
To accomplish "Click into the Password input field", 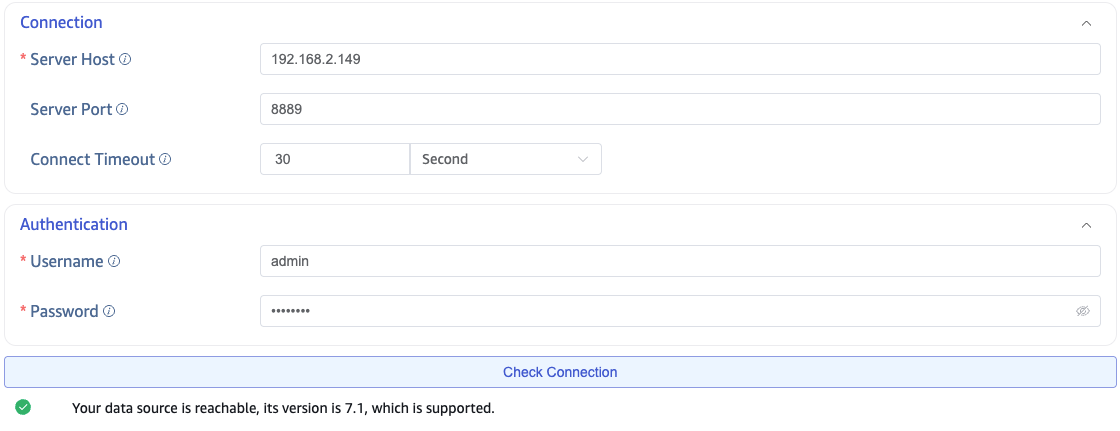I will coord(660,311).
